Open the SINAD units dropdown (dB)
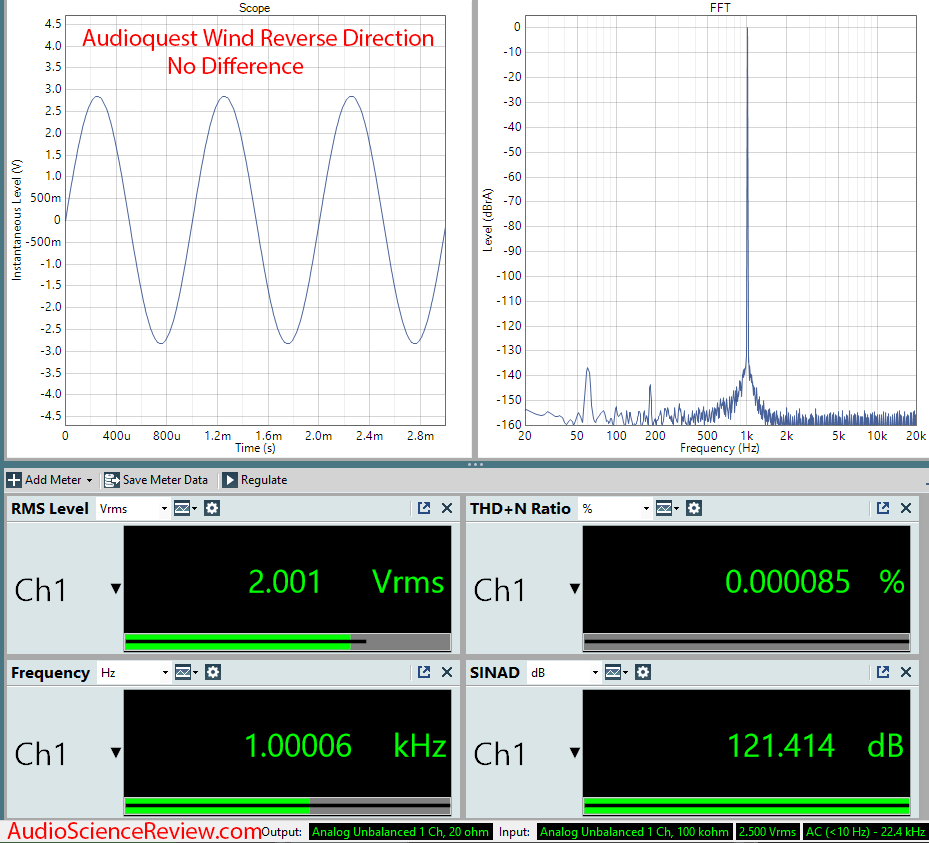 pyautogui.click(x=563, y=673)
